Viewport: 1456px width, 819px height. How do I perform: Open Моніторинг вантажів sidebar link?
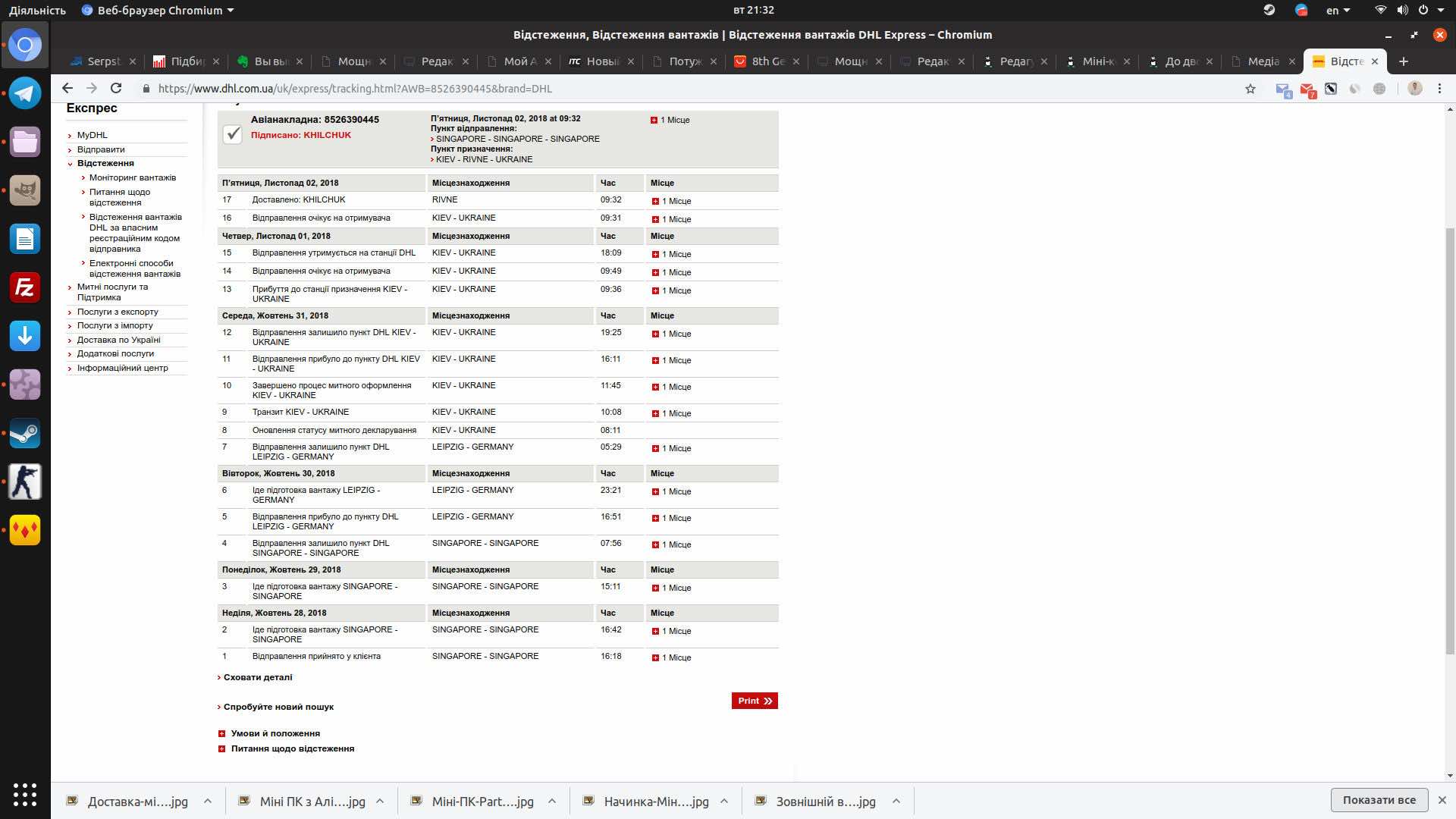tap(133, 177)
